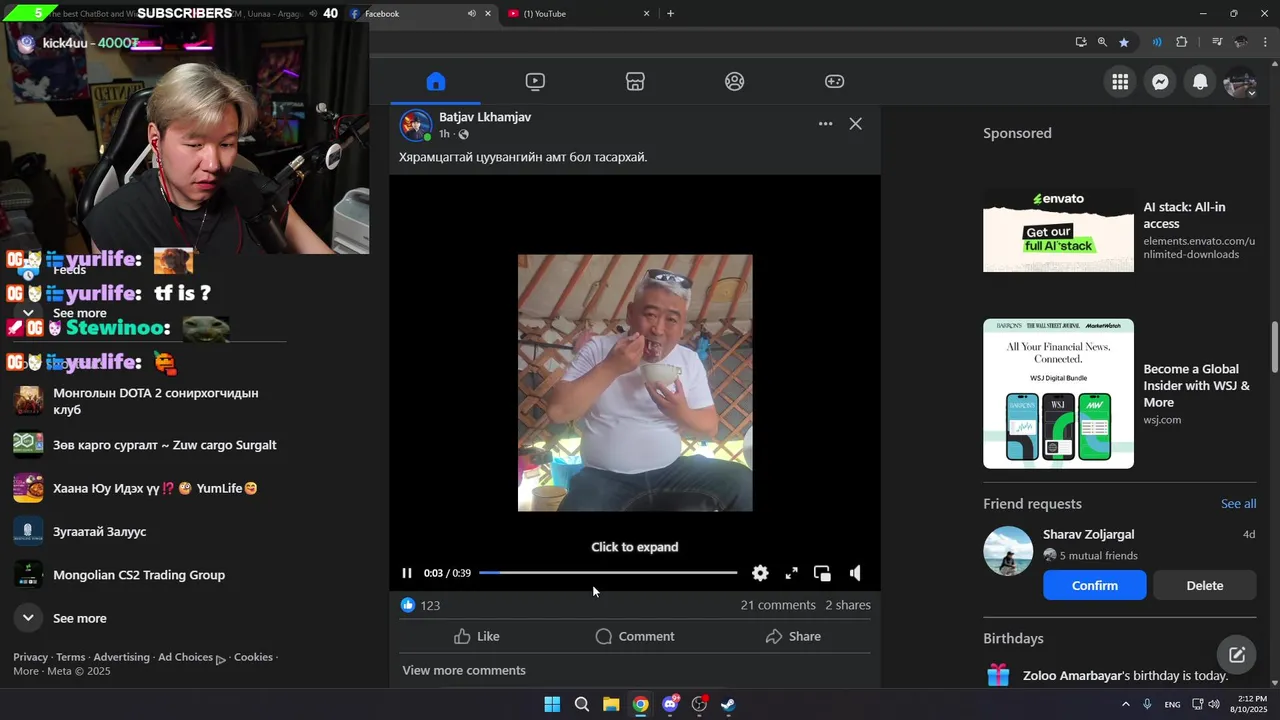Open Steam from the taskbar
The image size is (1280, 720).
[729, 704]
